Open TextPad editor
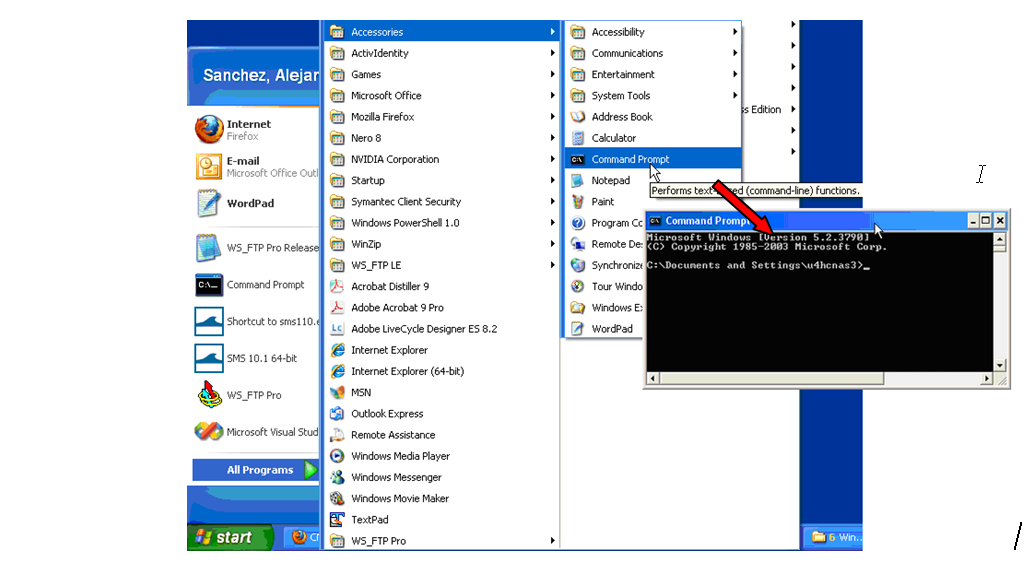1029x574 pixels. (x=443, y=520)
